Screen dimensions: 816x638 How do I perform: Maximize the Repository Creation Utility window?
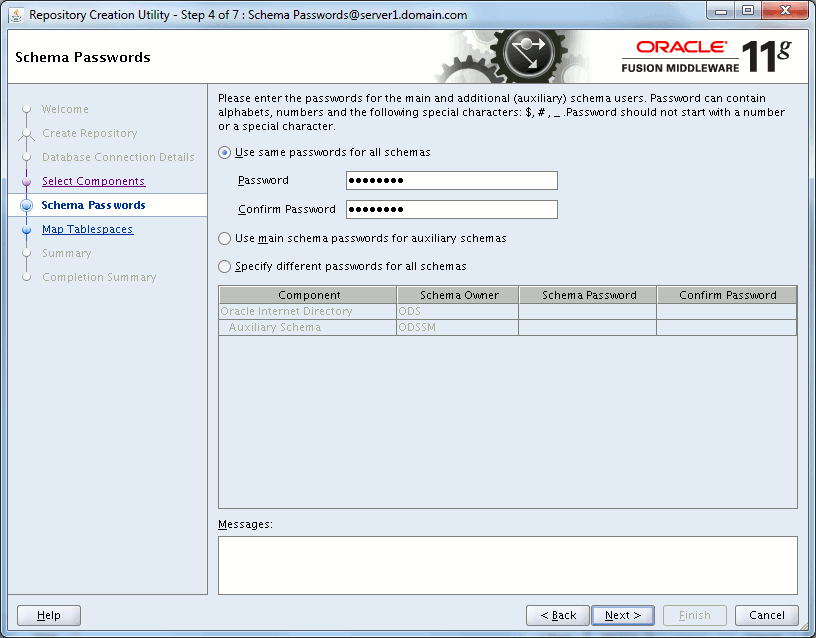(x=748, y=11)
